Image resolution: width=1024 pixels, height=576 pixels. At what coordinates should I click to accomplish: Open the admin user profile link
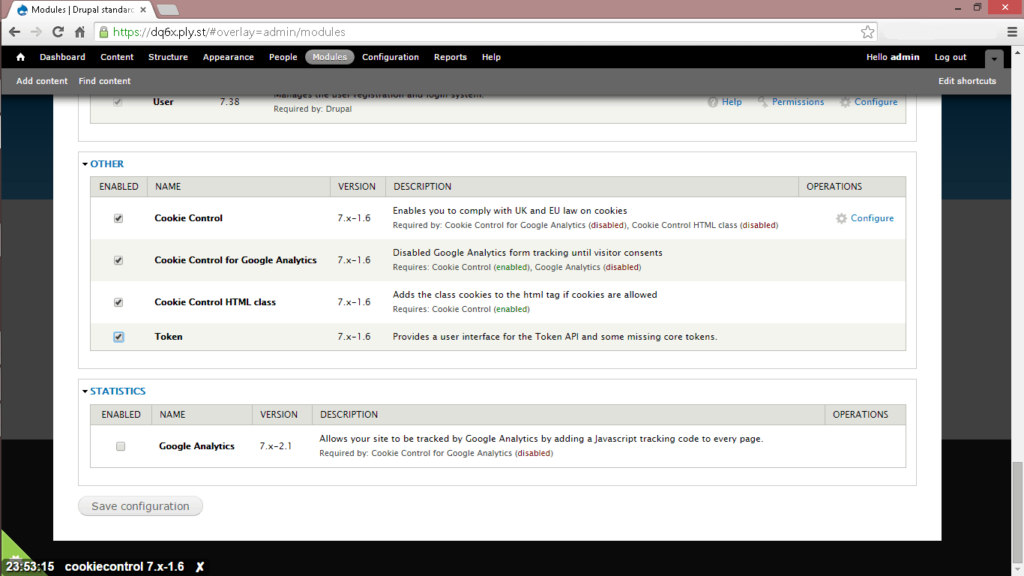[904, 57]
